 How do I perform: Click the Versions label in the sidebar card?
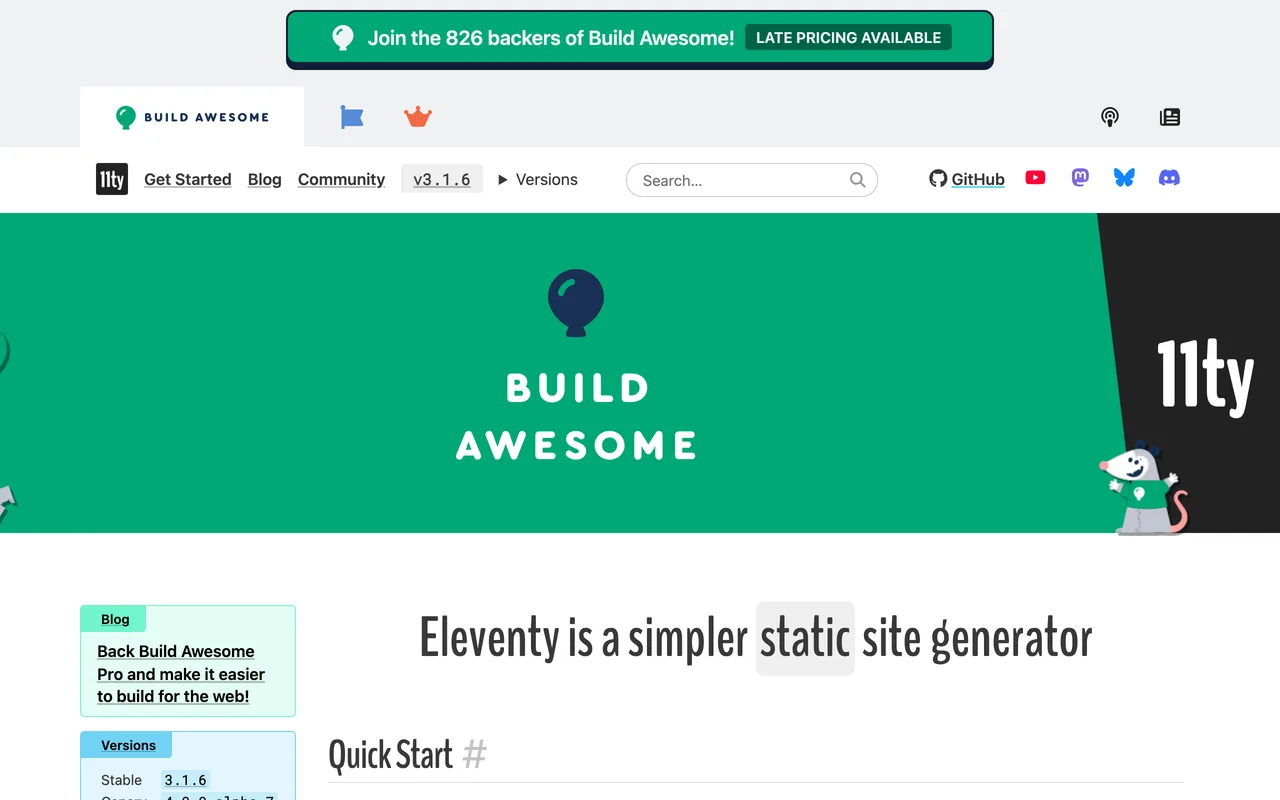coord(128,745)
